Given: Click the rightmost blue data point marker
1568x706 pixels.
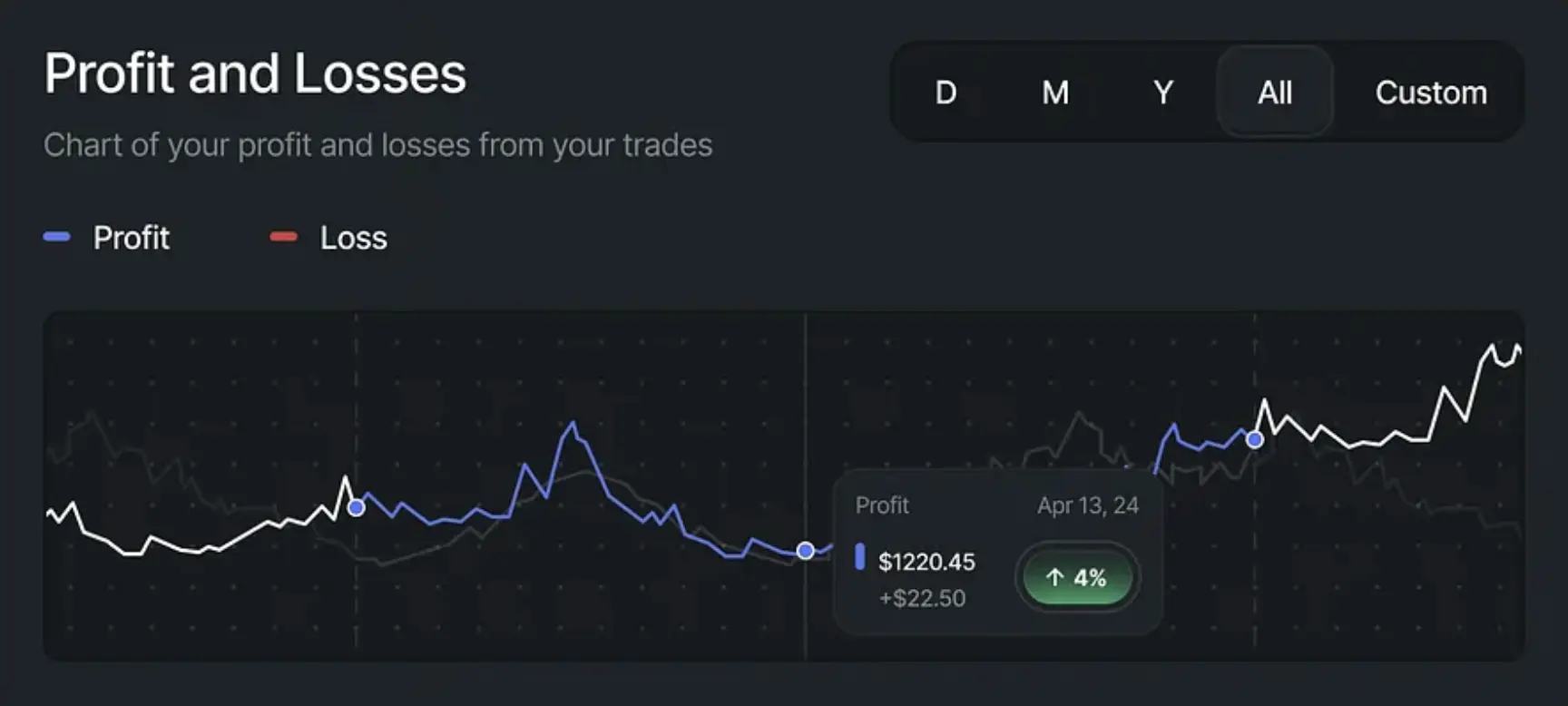Looking at the screenshot, I should tap(1254, 440).
